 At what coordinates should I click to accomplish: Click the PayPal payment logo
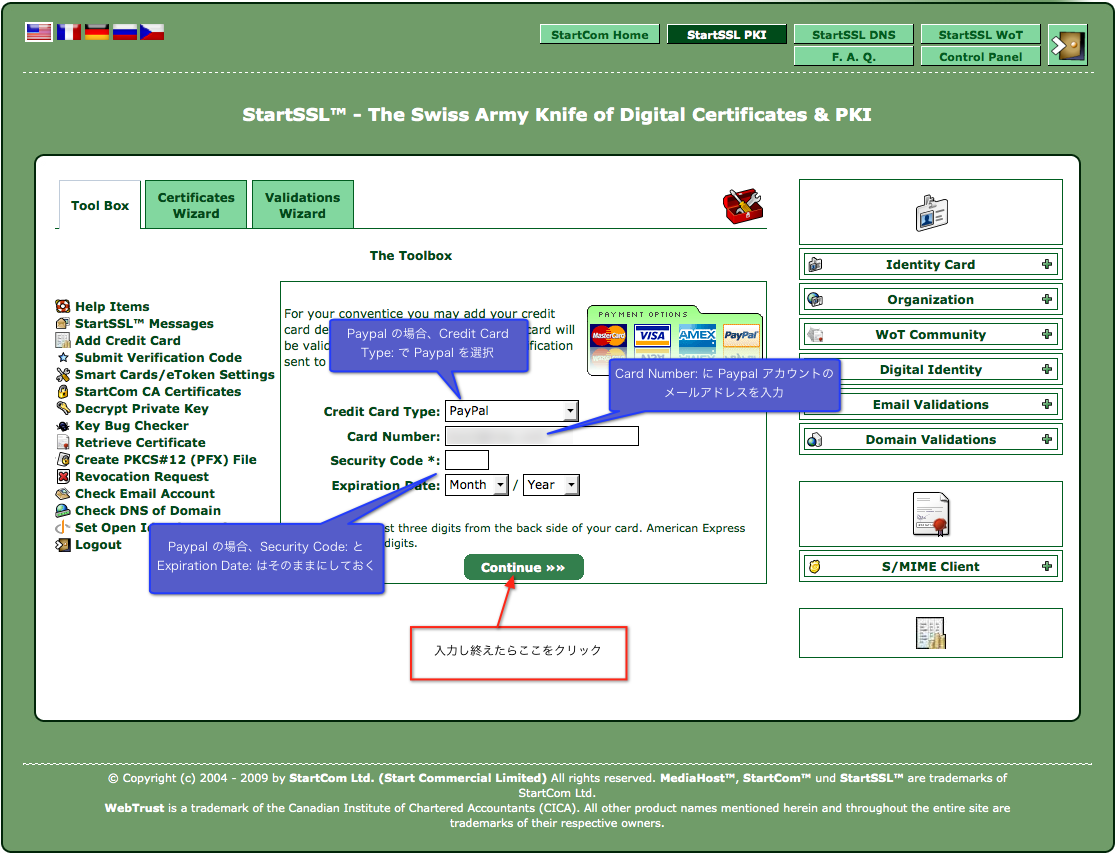(741, 335)
